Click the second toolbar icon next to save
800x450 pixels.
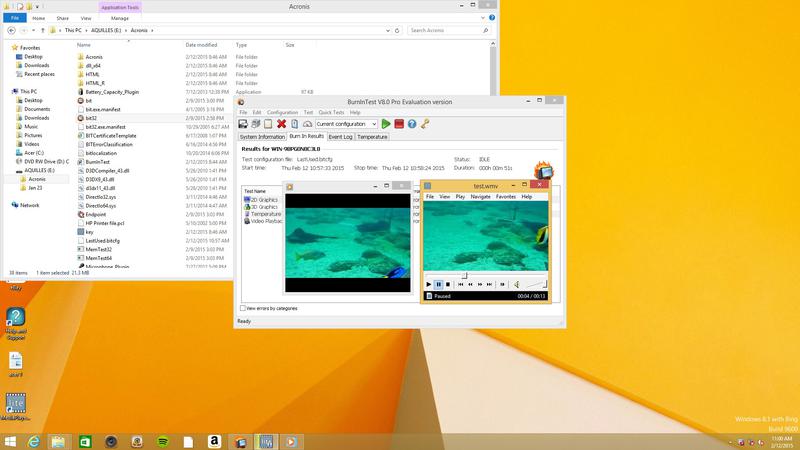(x=256, y=124)
